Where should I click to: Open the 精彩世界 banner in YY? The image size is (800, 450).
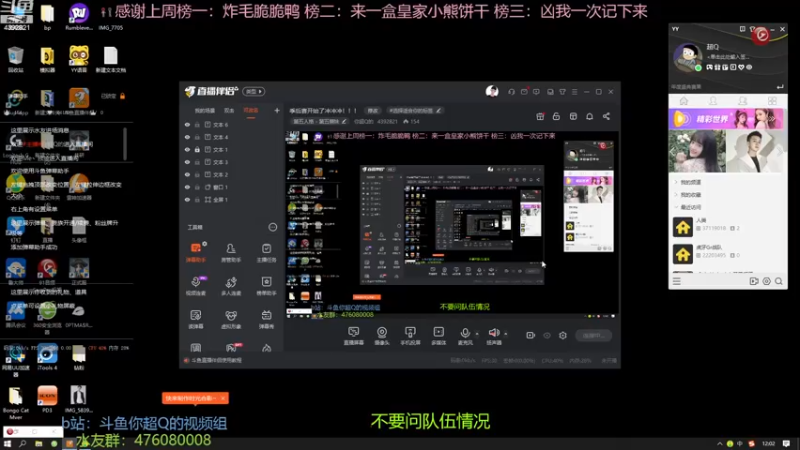tap(728, 119)
